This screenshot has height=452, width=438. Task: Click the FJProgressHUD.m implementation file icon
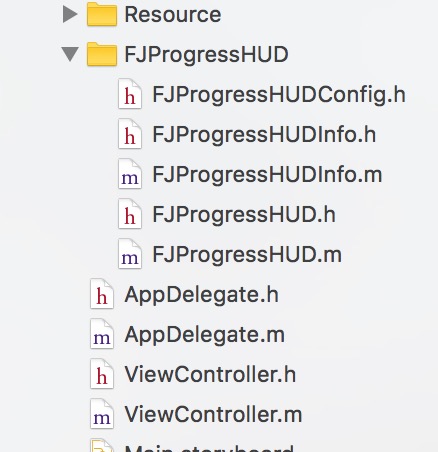[x=130, y=254]
